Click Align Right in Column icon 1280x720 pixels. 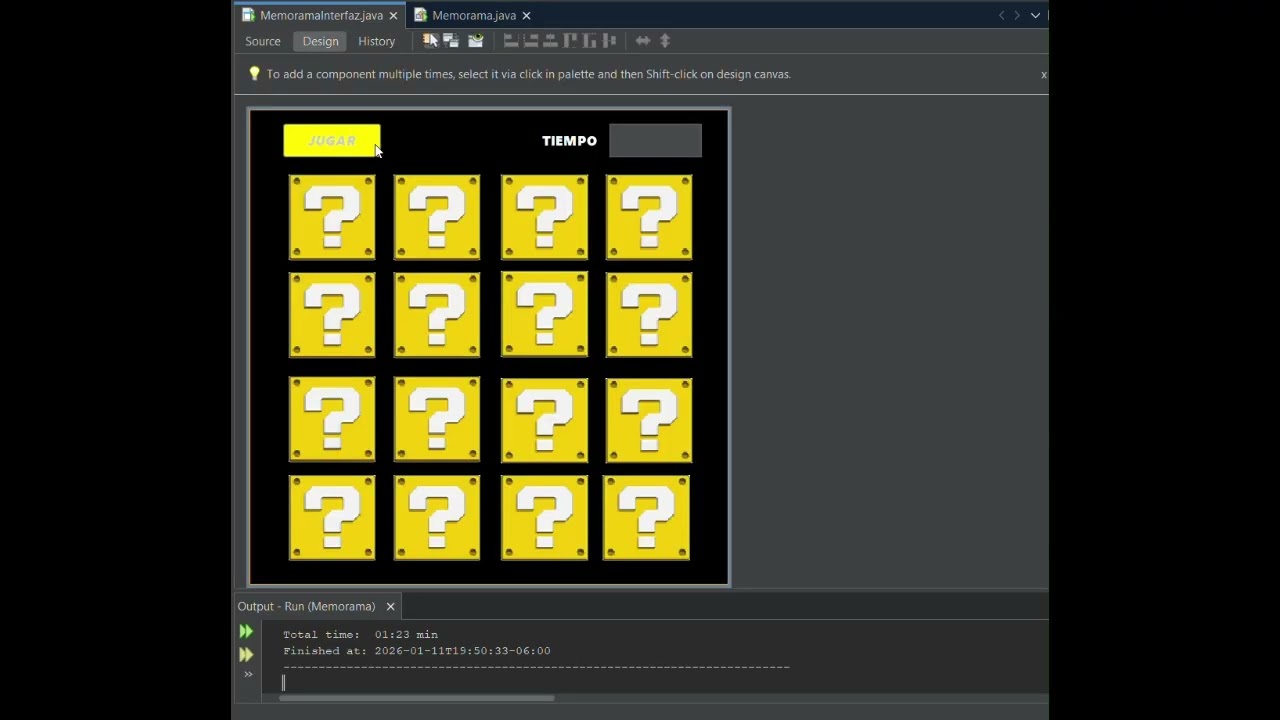tap(531, 41)
